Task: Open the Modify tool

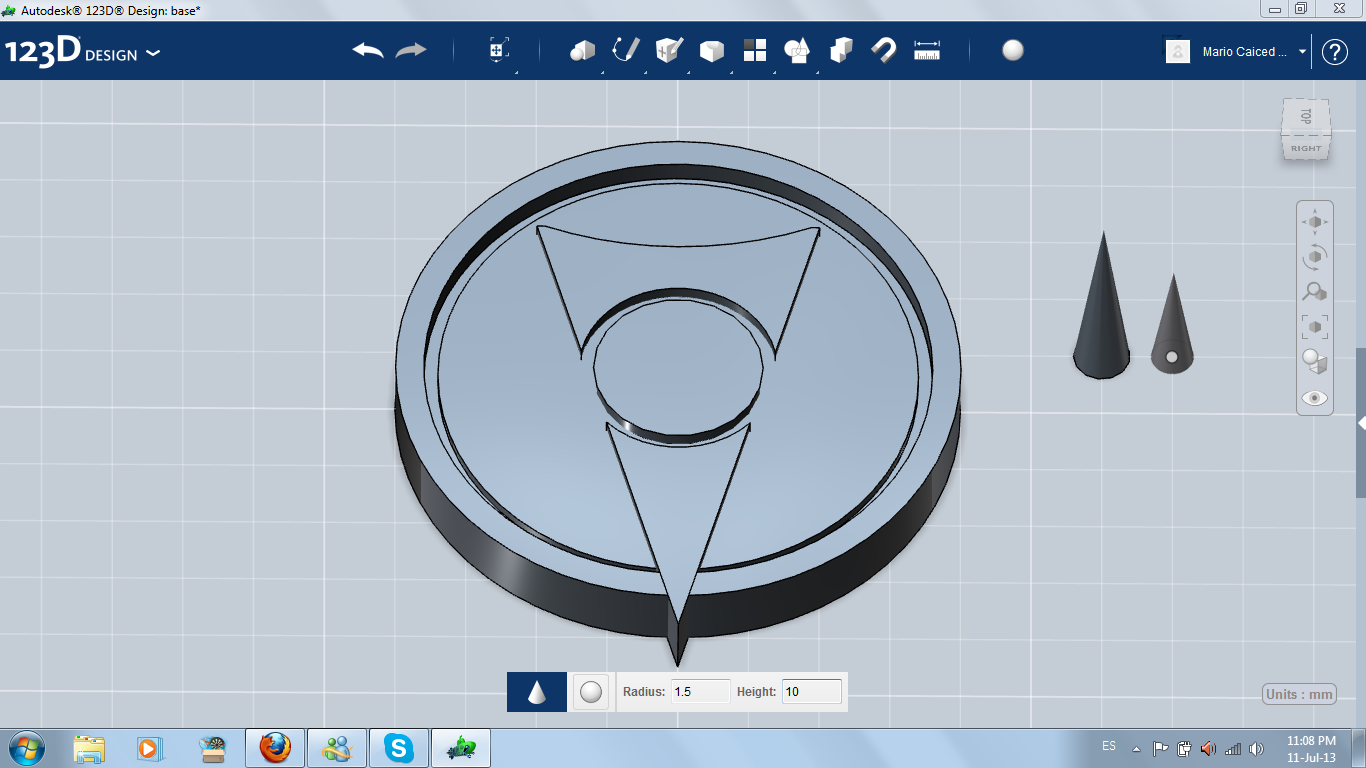Action: point(711,50)
